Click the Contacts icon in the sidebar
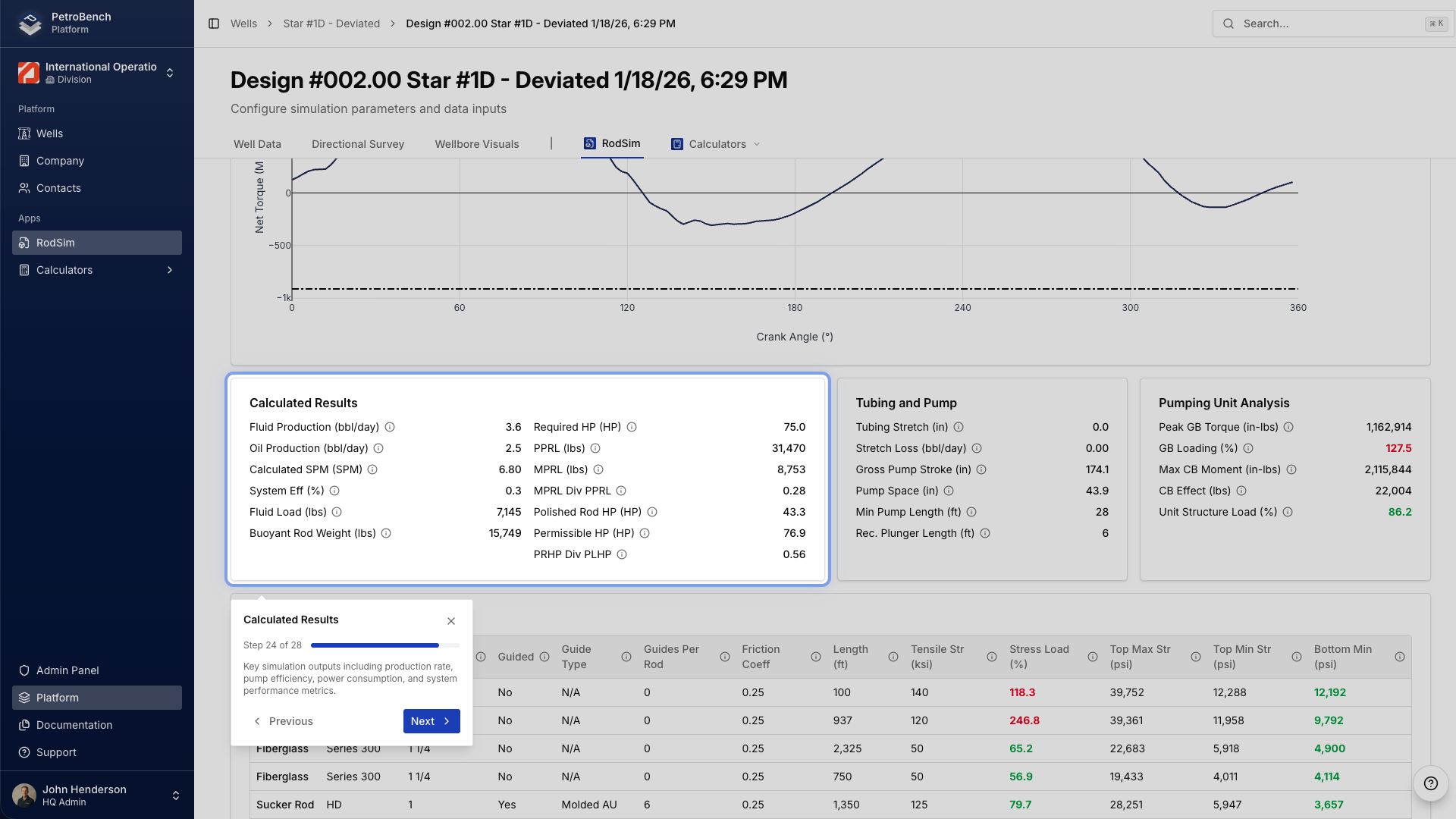 (25, 188)
